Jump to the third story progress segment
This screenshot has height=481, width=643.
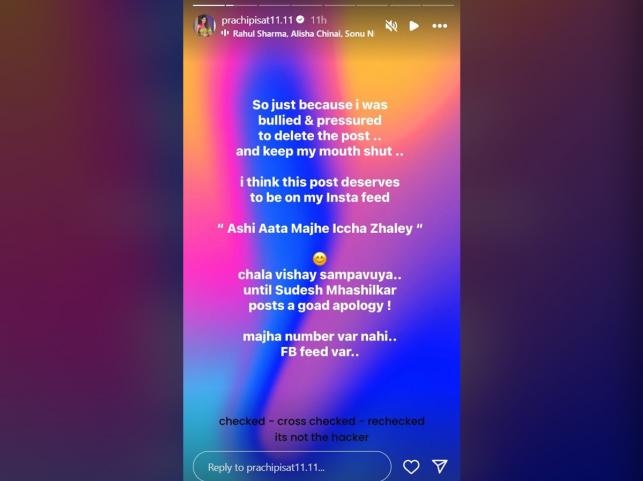pyautogui.click(x=274, y=5)
